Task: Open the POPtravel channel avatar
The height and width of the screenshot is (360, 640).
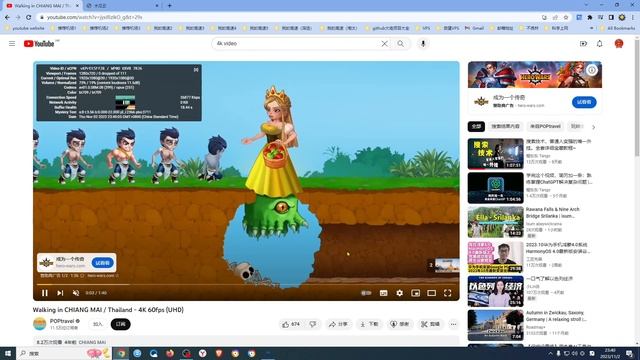Action: [x=40, y=324]
